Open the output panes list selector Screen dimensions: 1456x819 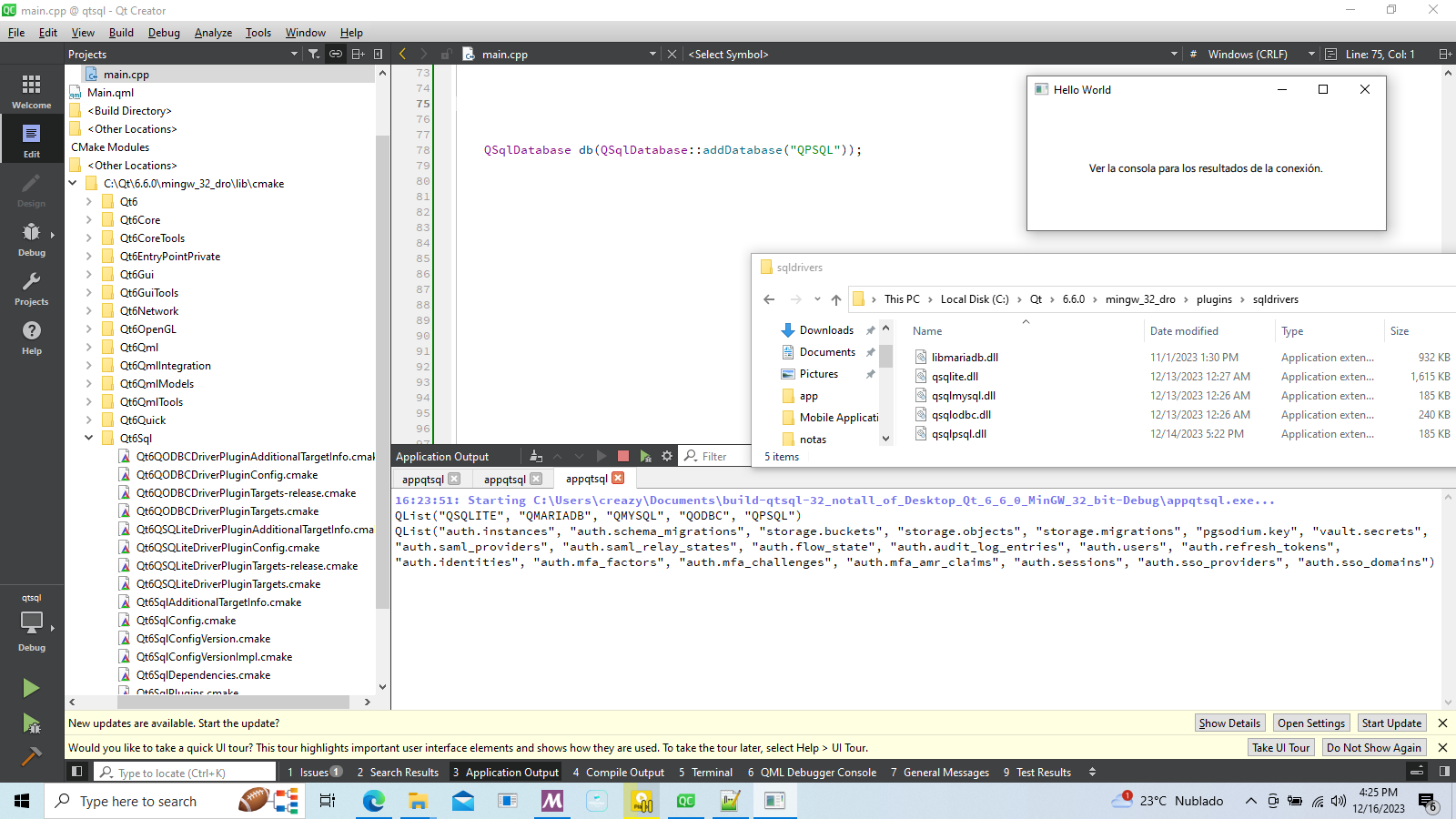tap(1092, 772)
